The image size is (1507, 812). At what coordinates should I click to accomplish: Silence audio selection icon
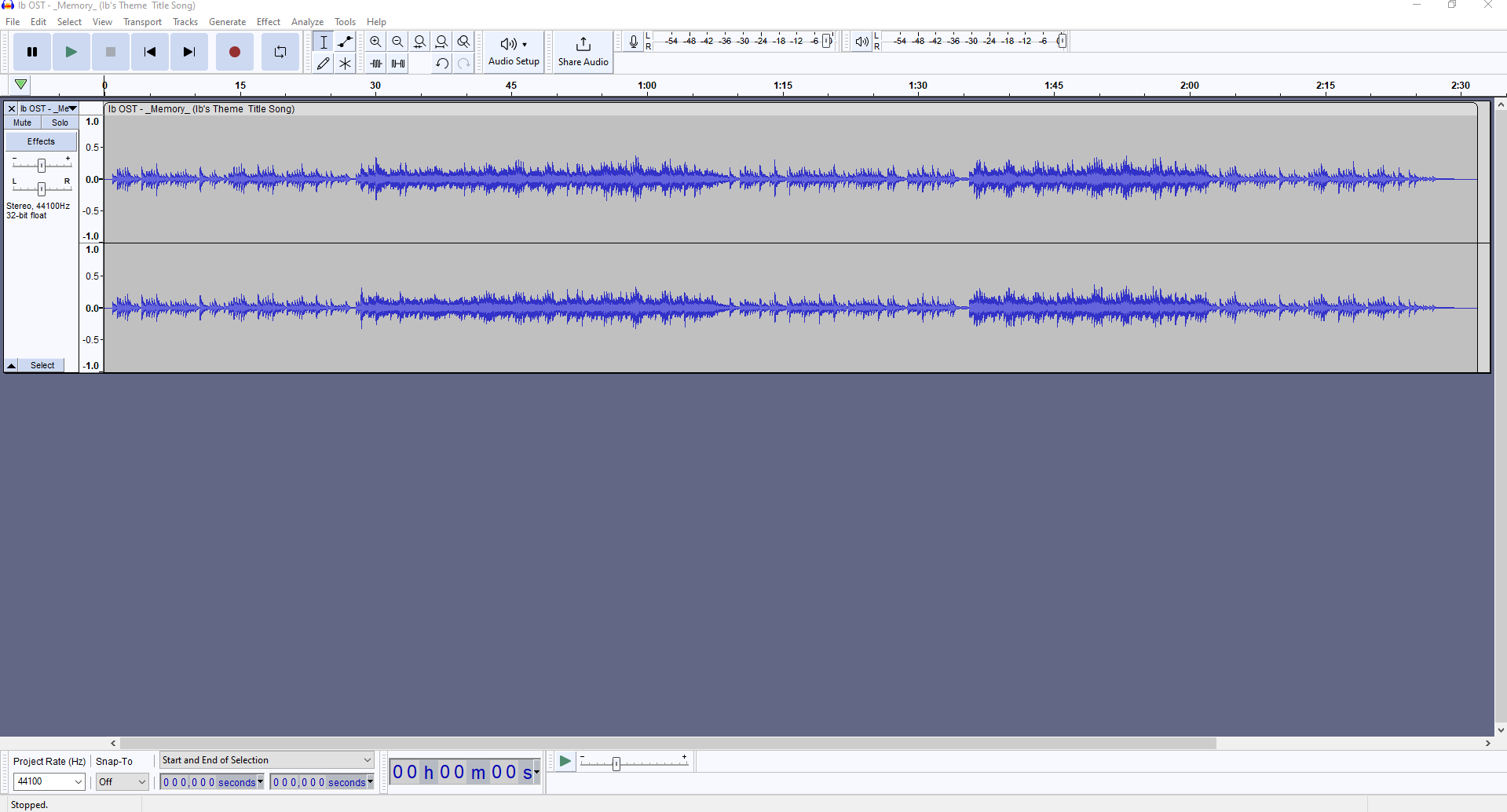pos(398,64)
